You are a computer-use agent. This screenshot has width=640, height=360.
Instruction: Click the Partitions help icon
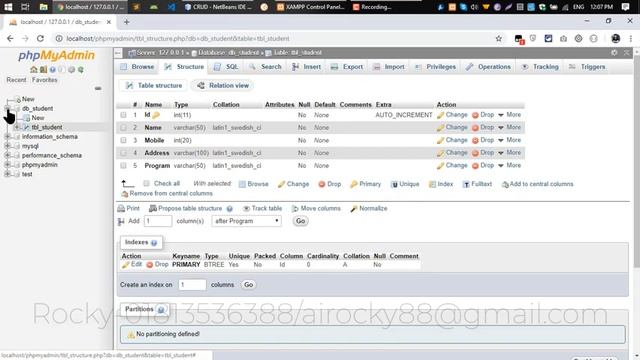coord(161,310)
